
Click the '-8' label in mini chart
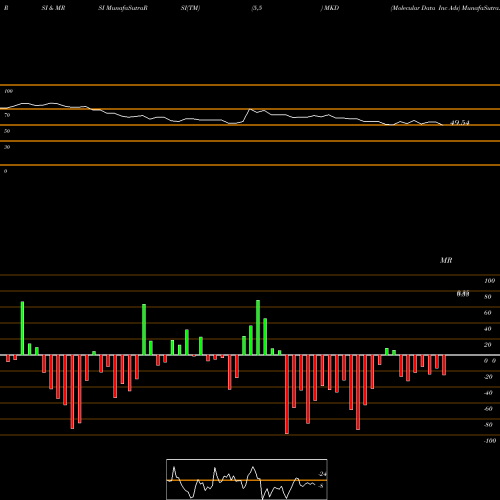pos(321,486)
